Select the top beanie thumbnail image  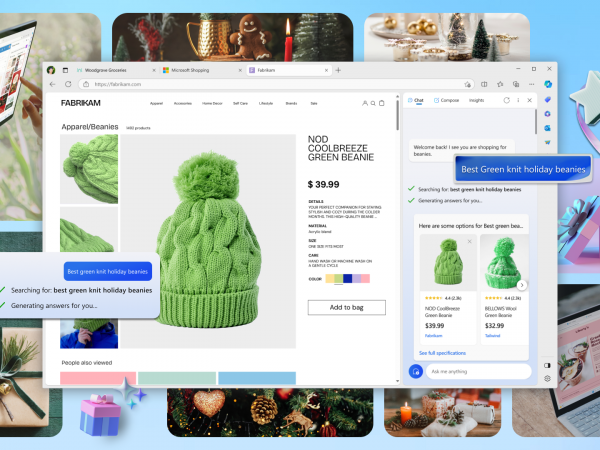pyautogui.click(x=89, y=169)
